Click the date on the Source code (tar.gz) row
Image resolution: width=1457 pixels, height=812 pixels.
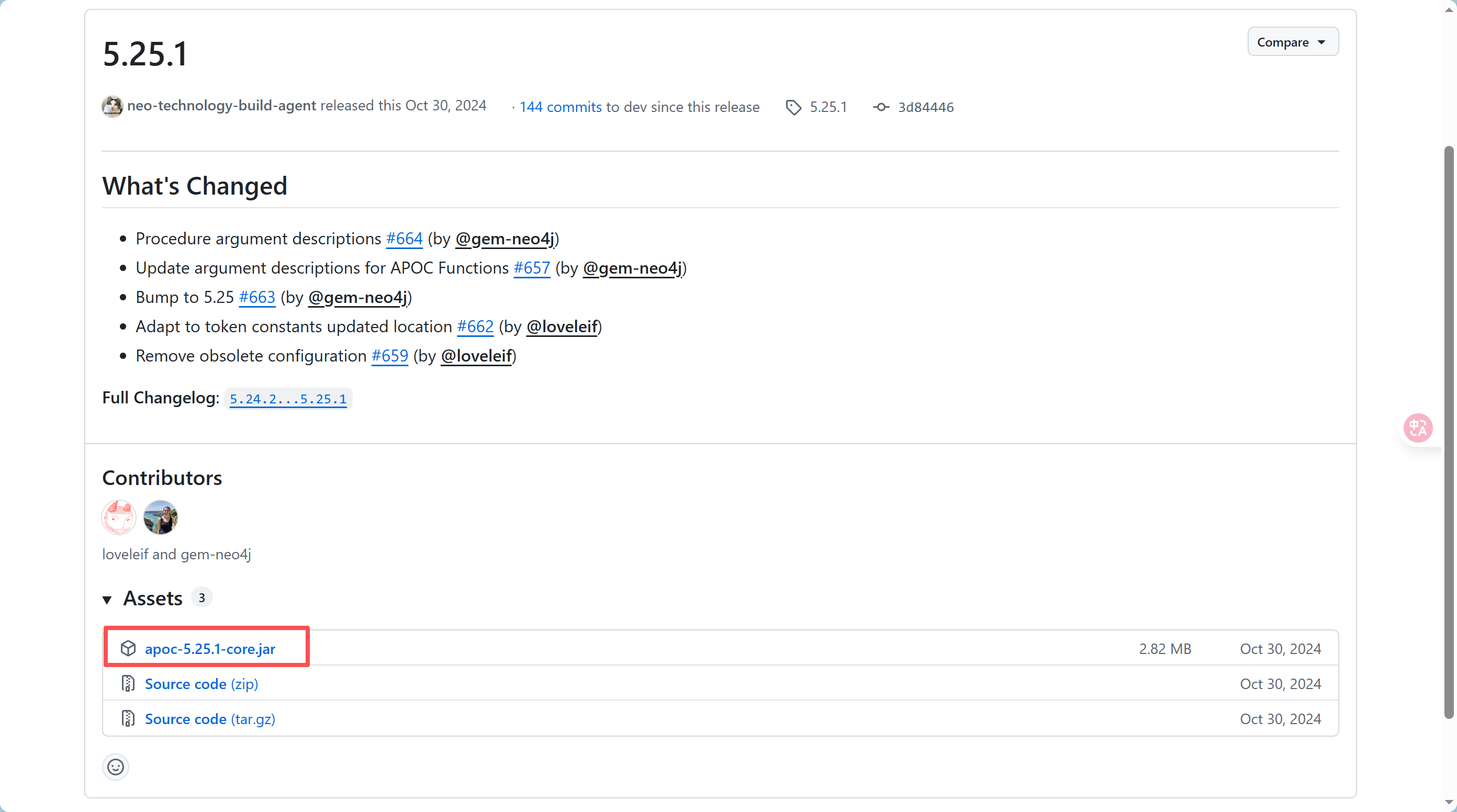tap(1281, 719)
